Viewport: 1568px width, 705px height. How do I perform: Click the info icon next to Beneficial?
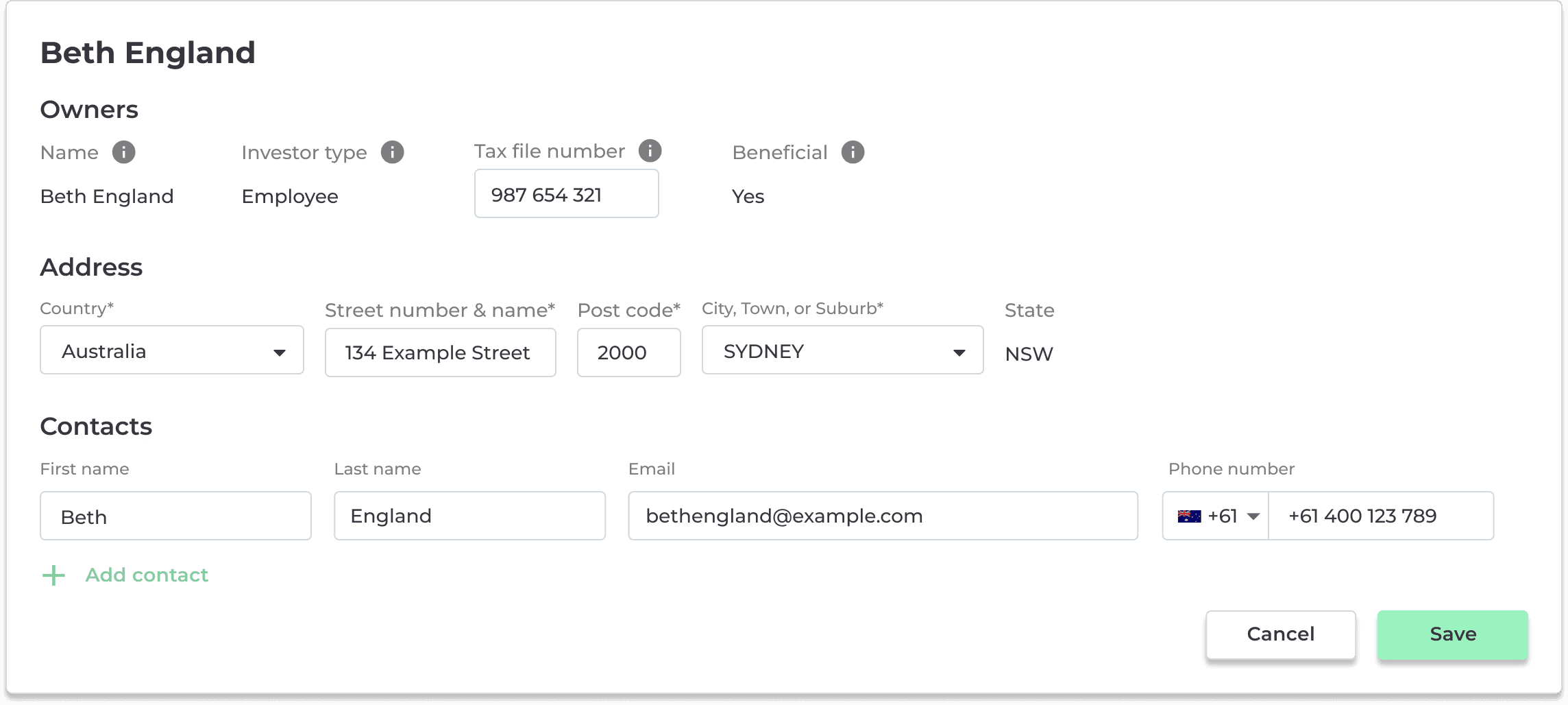[853, 152]
